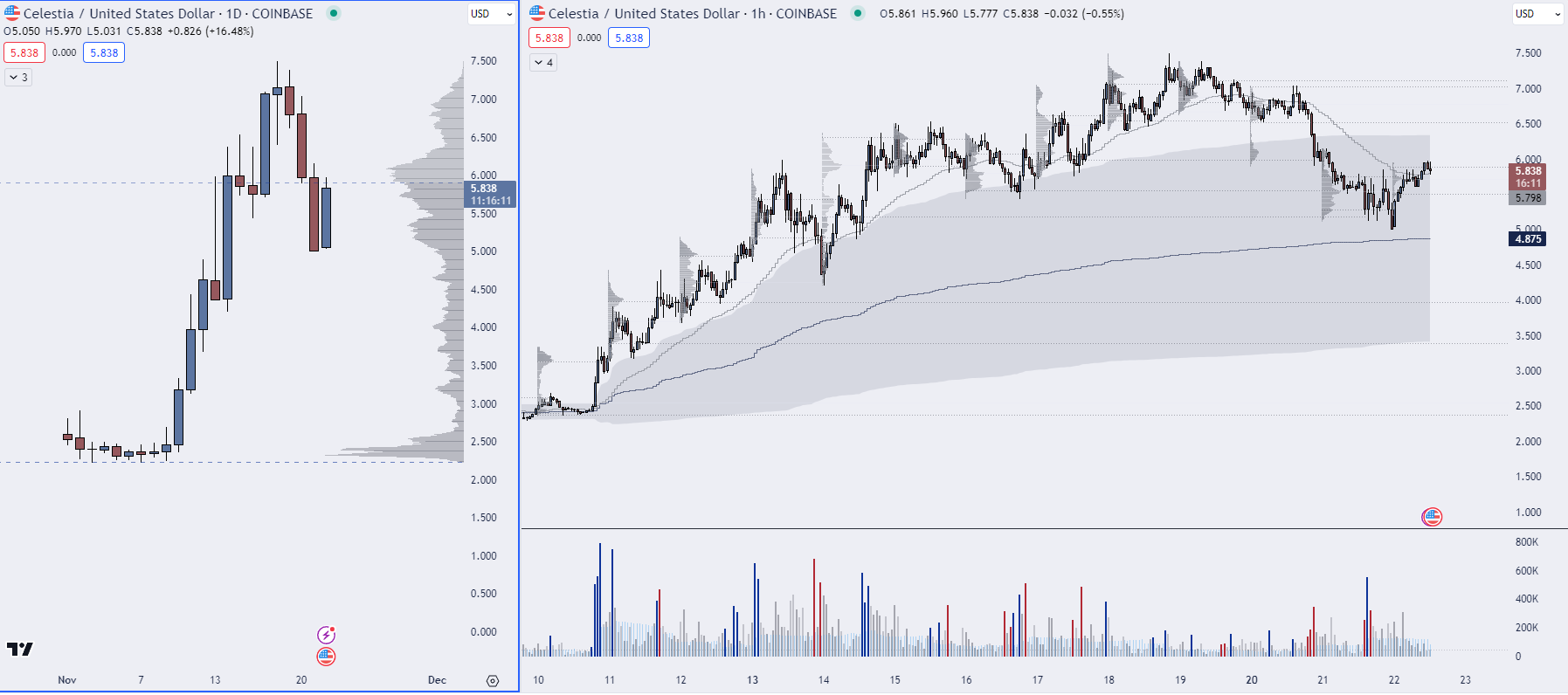This screenshot has width=1568, height=695.
Task: Click Dec on the daily chart time axis
Action: click(437, 679)
